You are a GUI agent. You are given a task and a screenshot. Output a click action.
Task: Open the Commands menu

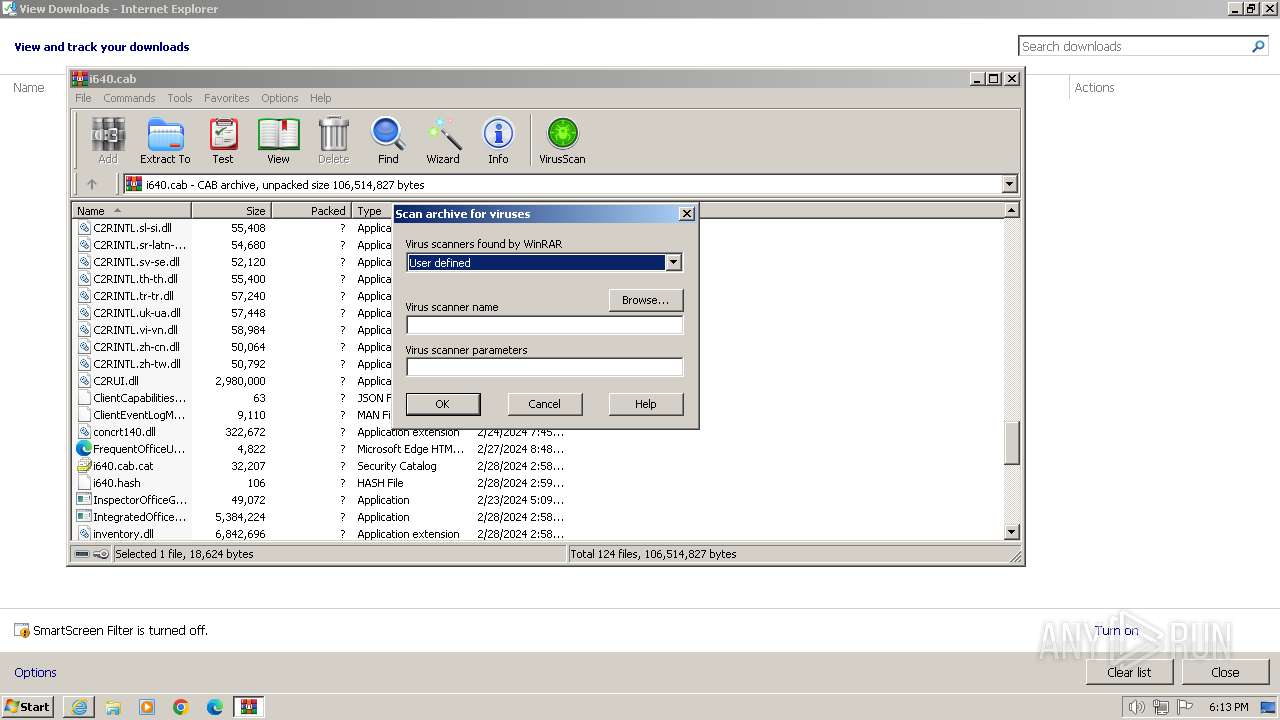pos(129,98)
